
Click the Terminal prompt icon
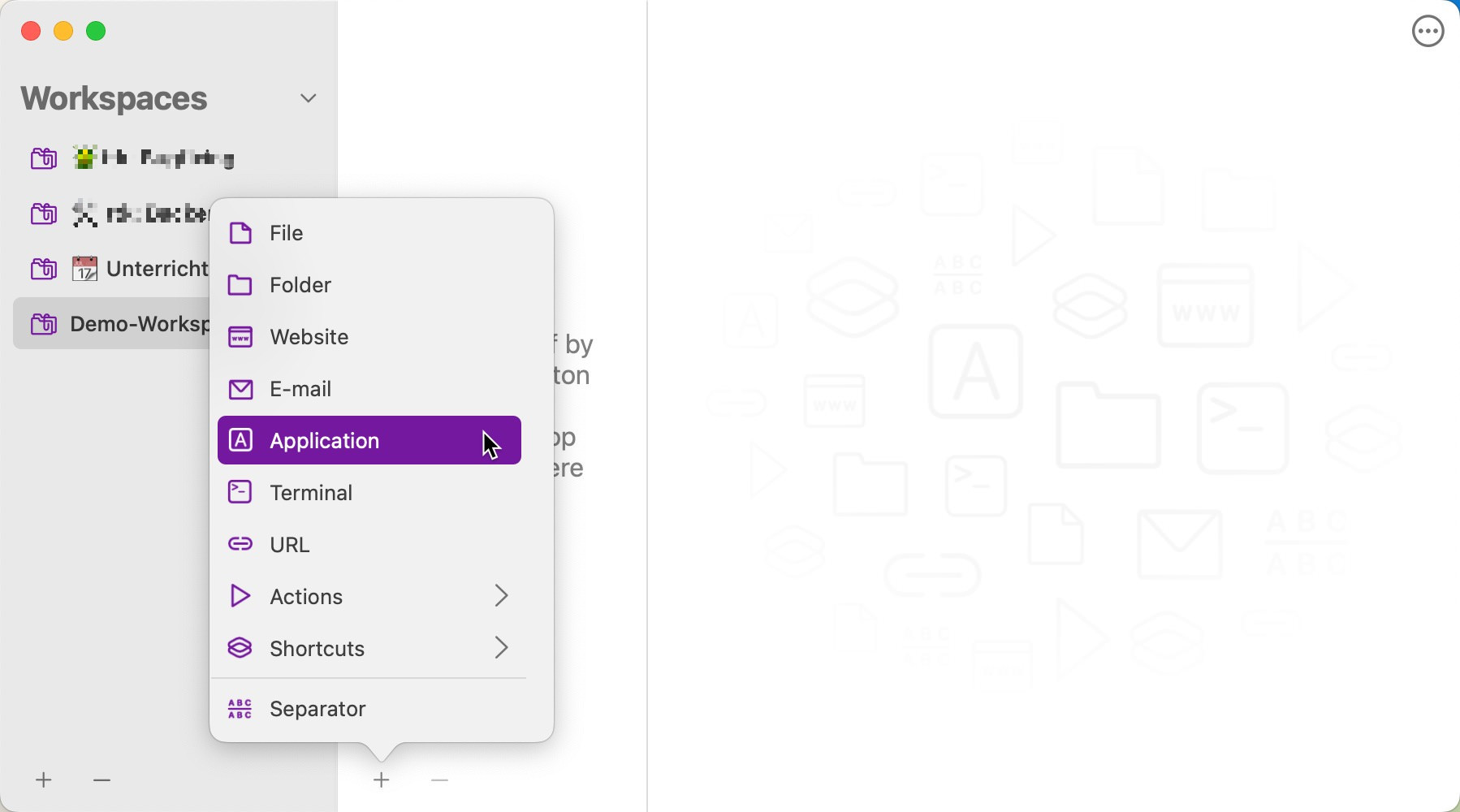coord(240,492)
